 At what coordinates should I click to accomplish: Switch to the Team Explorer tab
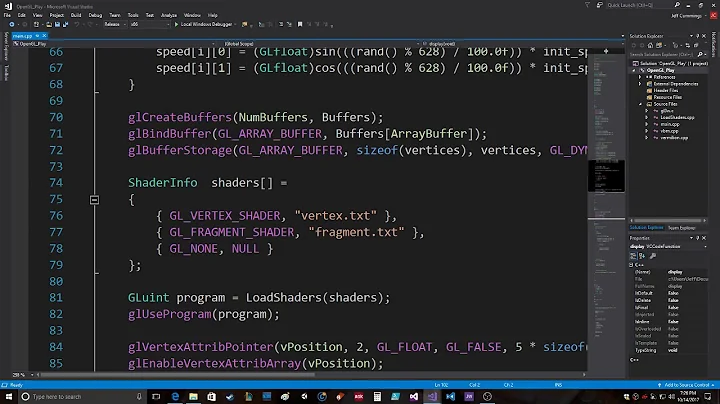681,228
